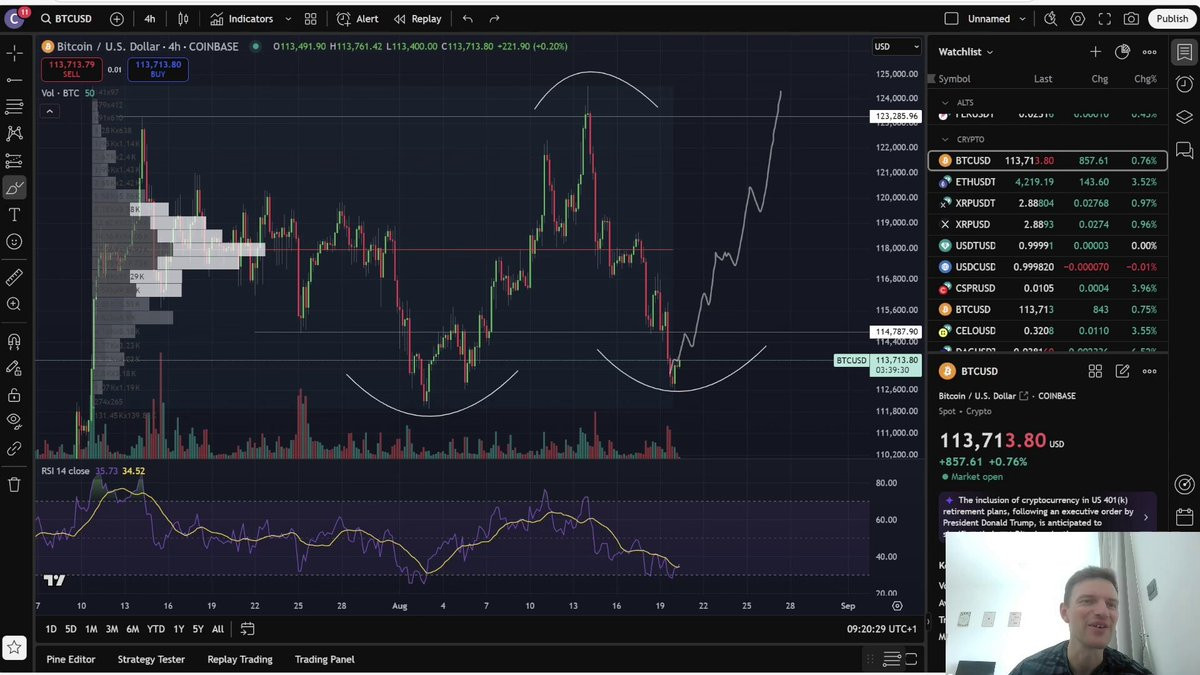Screen dimensions: 1200x675
Task: Open the chats icon in right sidebar
Action: (x=1184, y=150)
